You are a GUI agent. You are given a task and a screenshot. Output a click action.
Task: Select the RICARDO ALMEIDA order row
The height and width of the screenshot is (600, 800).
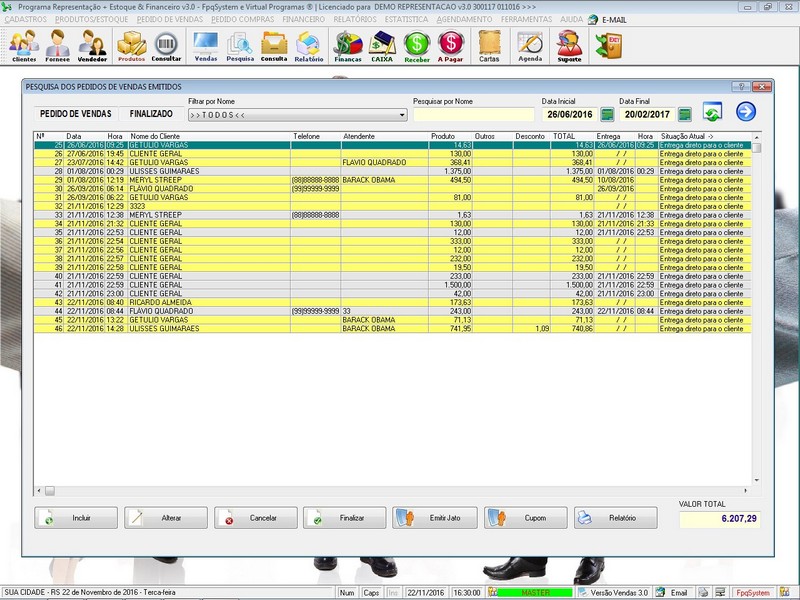coord(160,302)
